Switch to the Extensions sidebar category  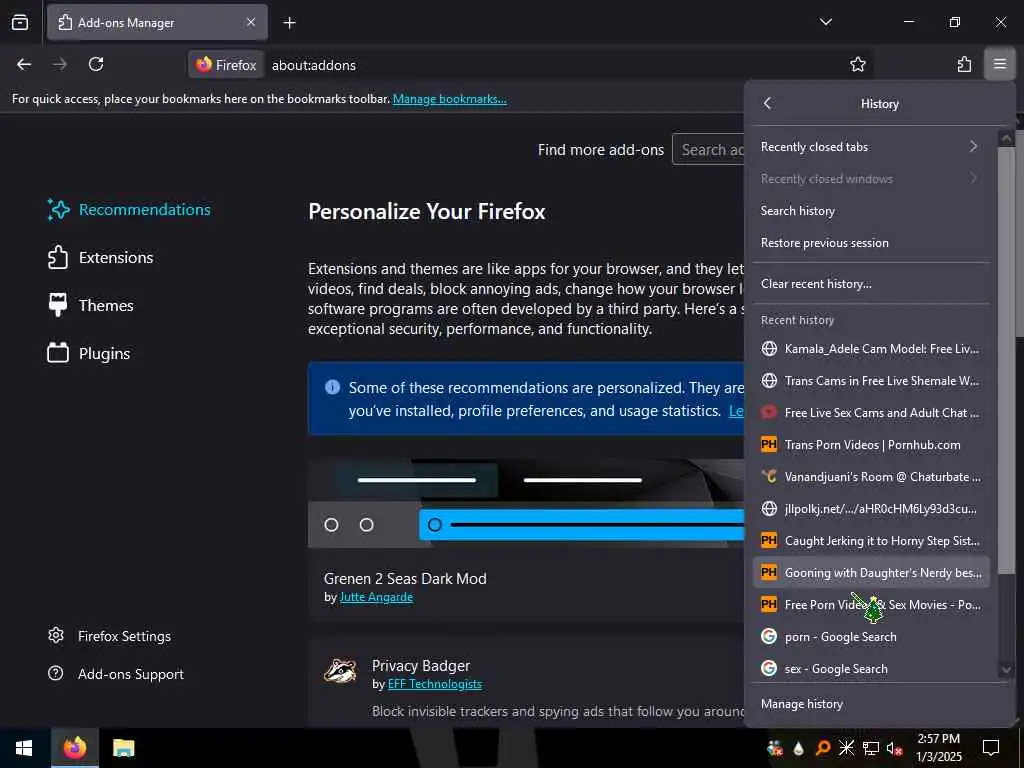[101, 257]
